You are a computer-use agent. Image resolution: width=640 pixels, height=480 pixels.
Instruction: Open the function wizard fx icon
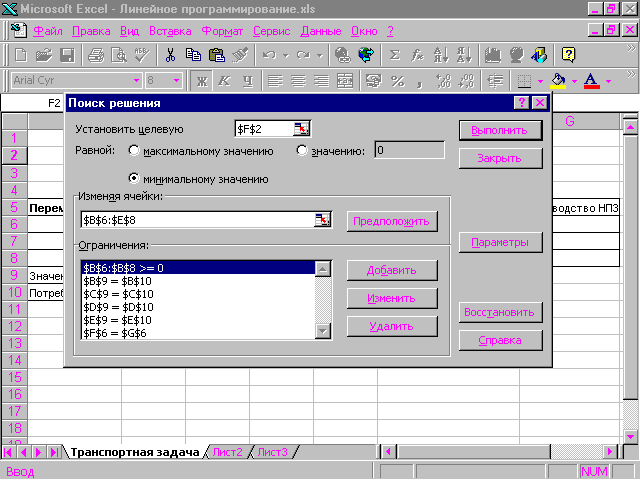click(x=417, y=55)
